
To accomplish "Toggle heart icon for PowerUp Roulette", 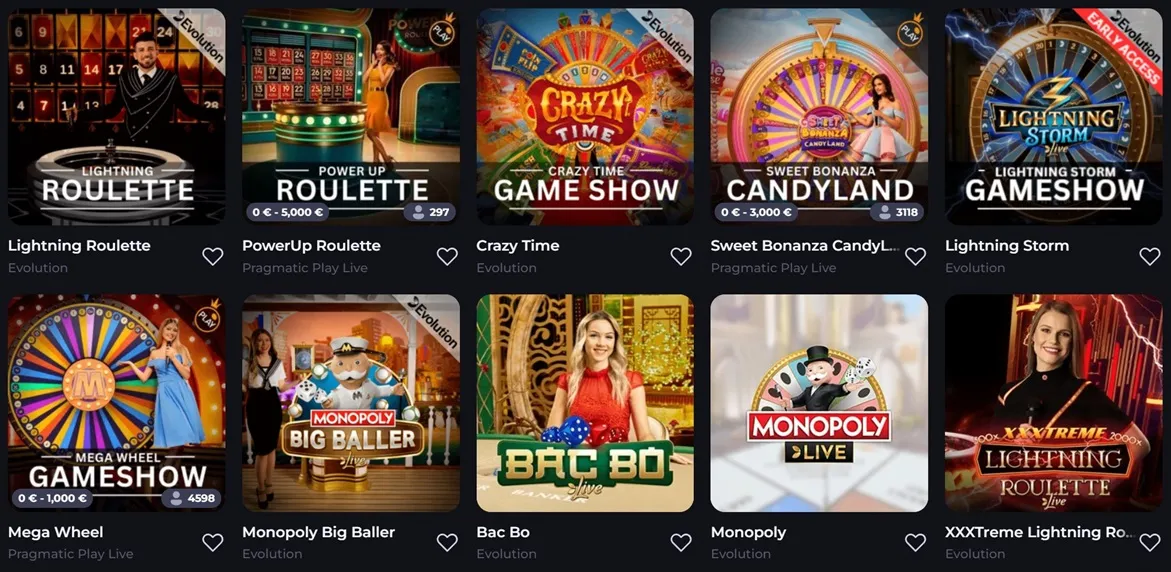I will point(447,256).
